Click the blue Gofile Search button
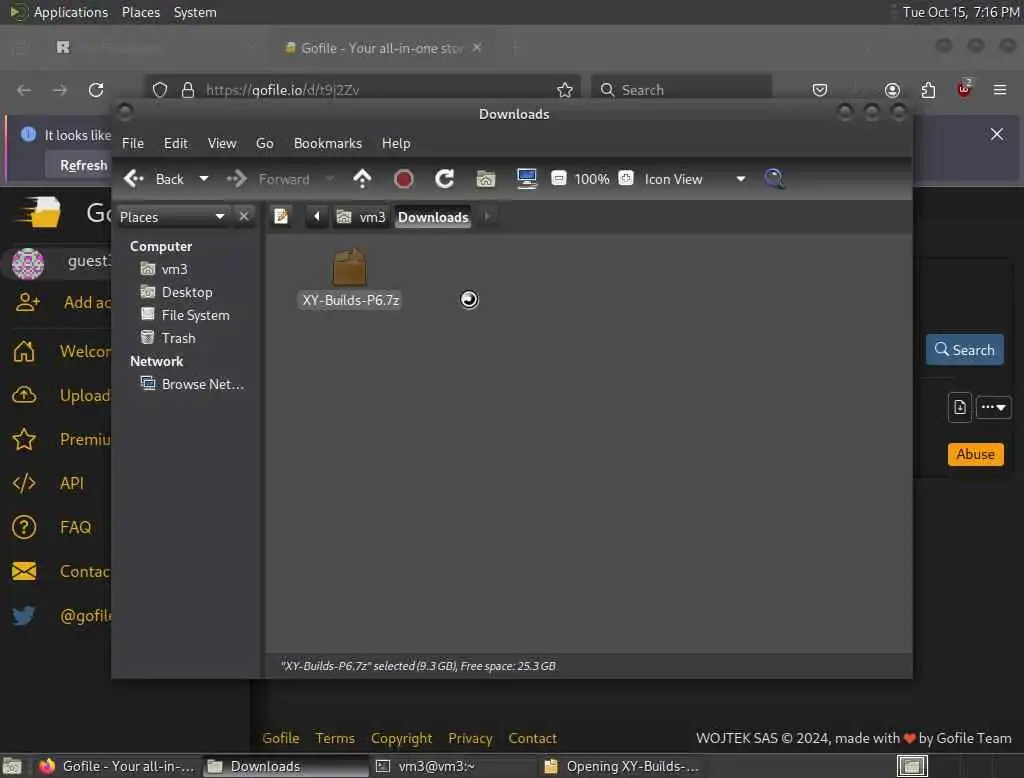 (965, 349)
